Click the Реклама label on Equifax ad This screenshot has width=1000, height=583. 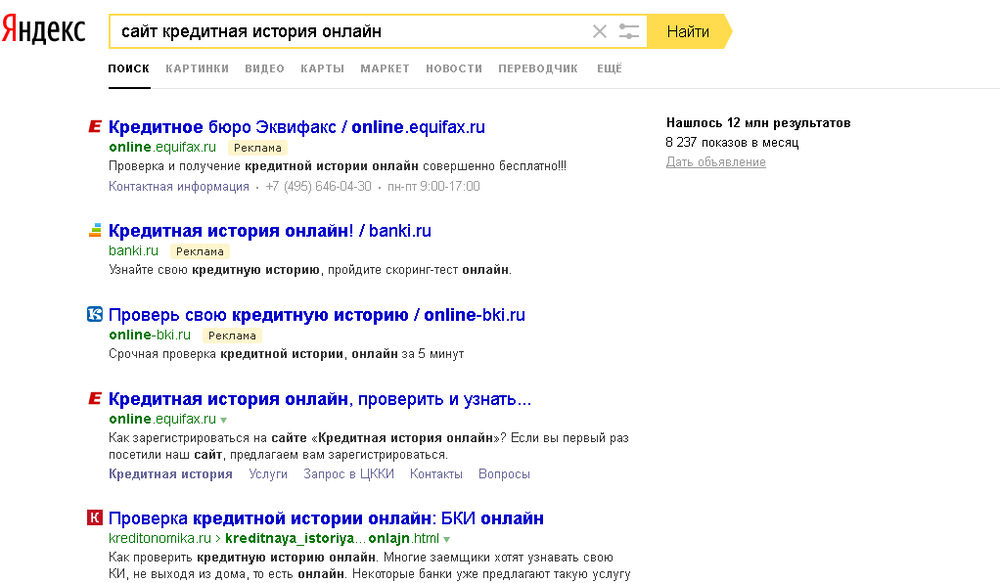coord(258,148)
